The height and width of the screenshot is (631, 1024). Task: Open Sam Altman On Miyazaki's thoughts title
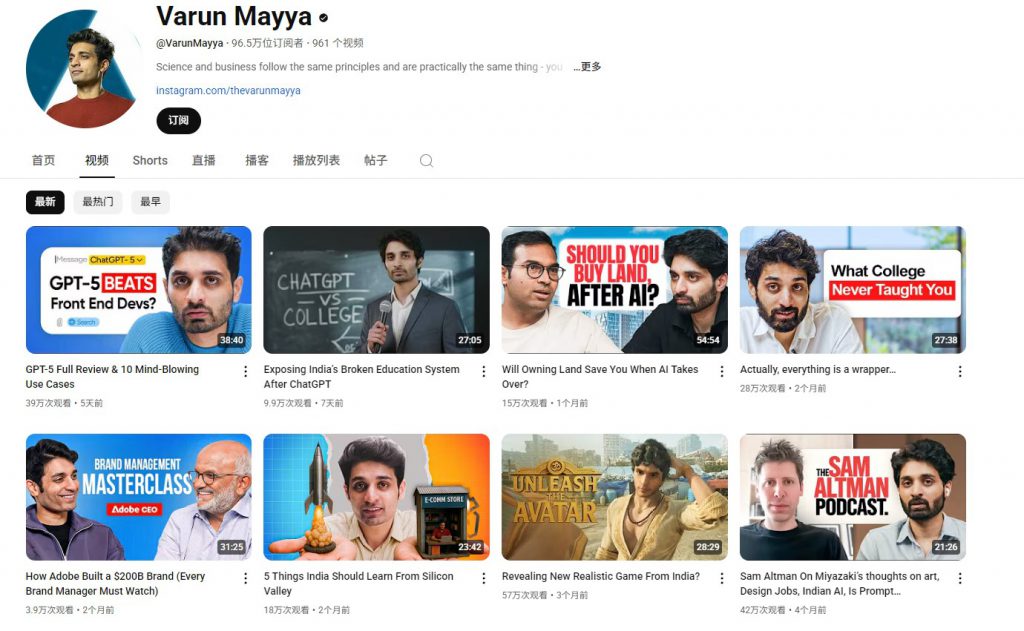(840, 584)
